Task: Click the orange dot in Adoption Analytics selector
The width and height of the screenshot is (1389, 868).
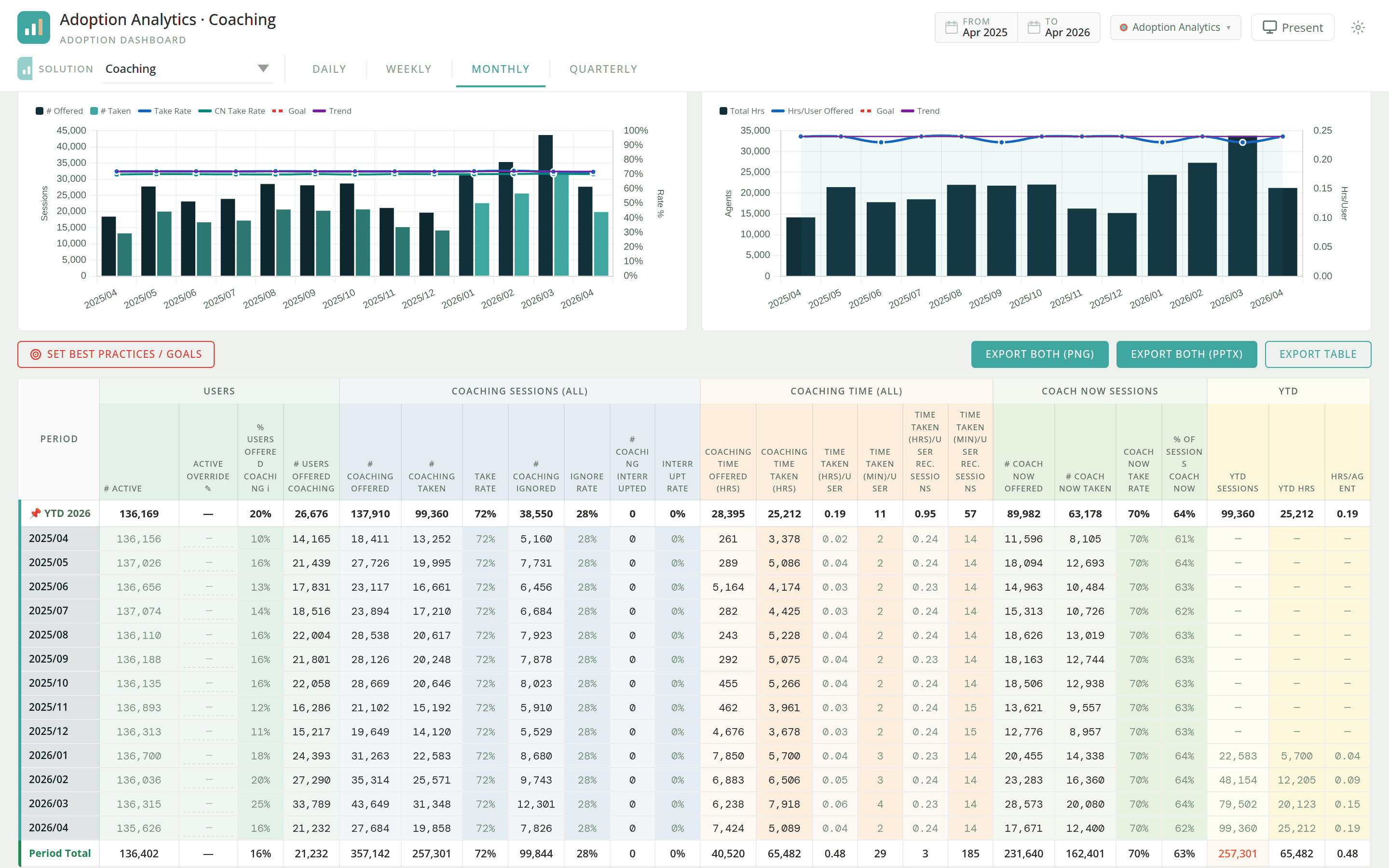Action: pos(1123,27)
